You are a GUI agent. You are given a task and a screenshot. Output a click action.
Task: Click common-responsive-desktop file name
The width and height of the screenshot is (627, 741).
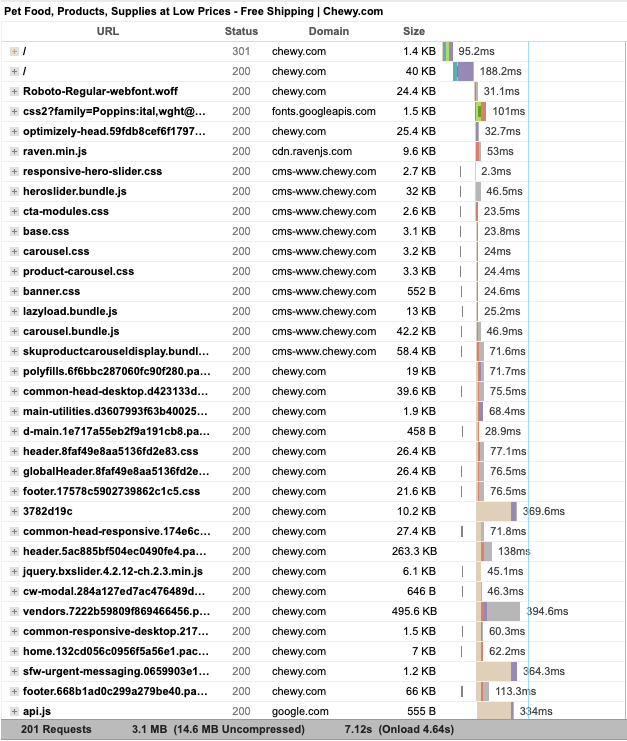click(x=116, y=632)
